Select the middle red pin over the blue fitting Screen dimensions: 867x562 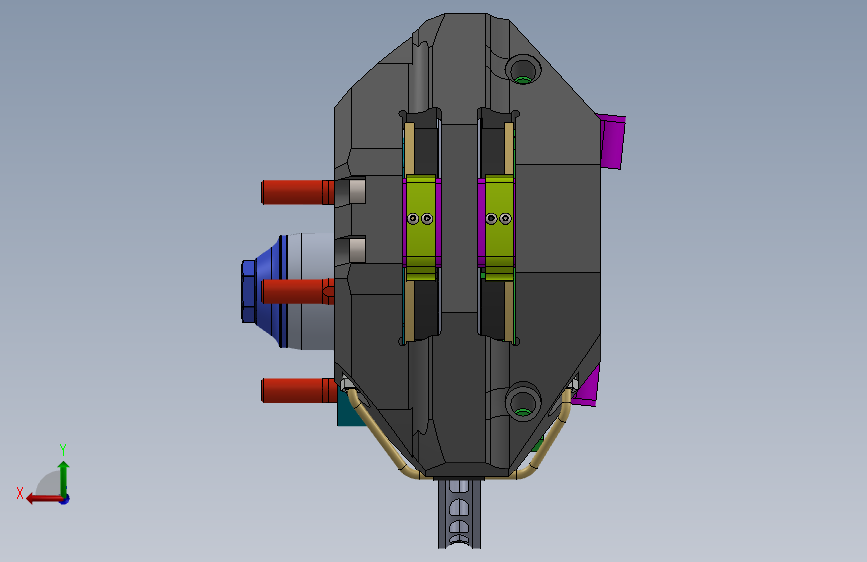(x=298, y=292)
